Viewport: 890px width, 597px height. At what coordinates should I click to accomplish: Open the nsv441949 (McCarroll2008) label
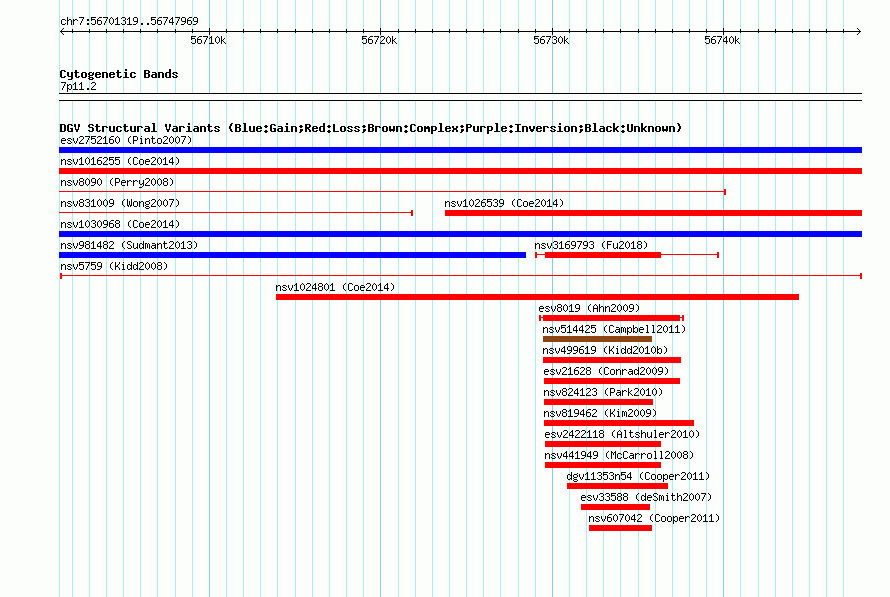(619, 455)
